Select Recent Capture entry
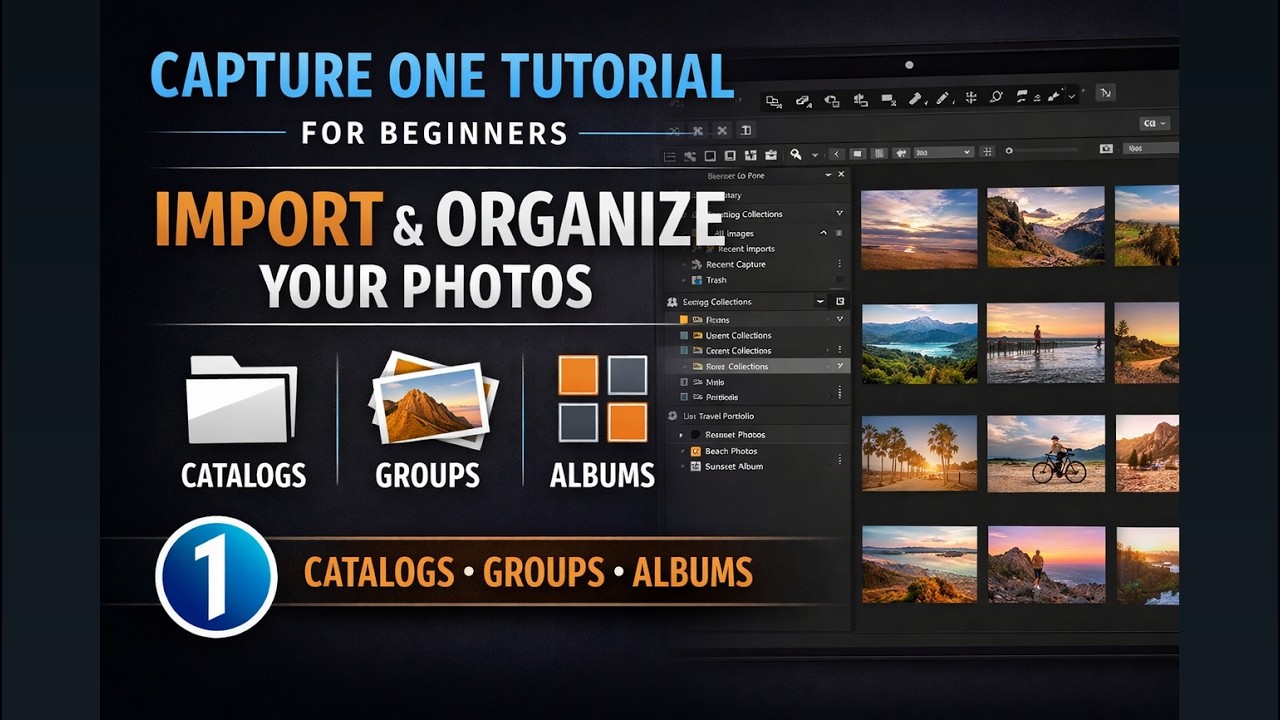 point(736,265)
